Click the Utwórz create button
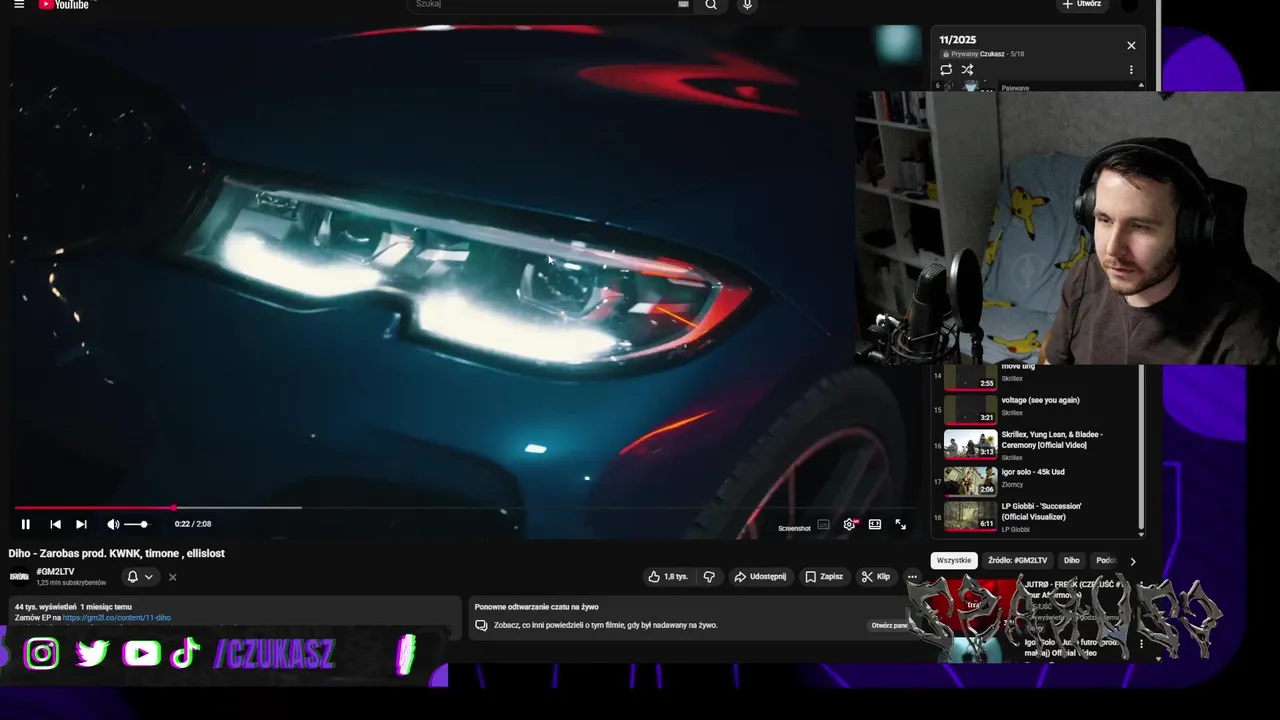 pos(1082,4)
